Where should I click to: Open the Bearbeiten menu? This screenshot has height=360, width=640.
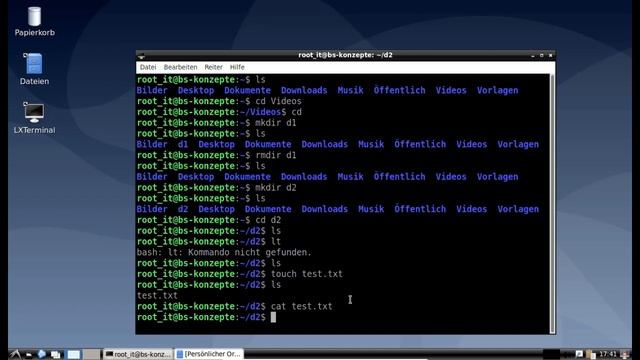pos(180,67)
